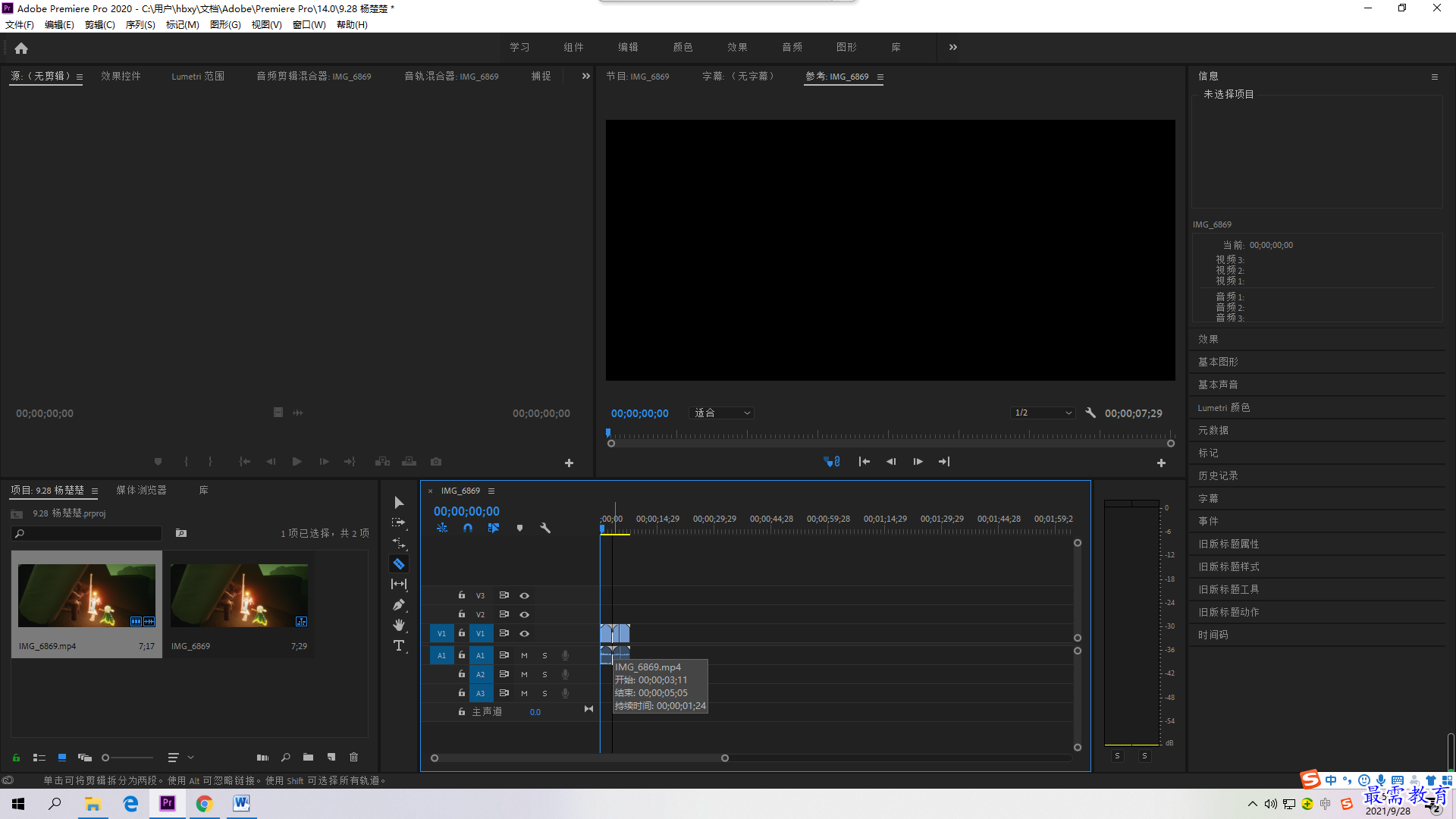
Task: Click Automate to Sequence icon
Action: click(262, 757)
